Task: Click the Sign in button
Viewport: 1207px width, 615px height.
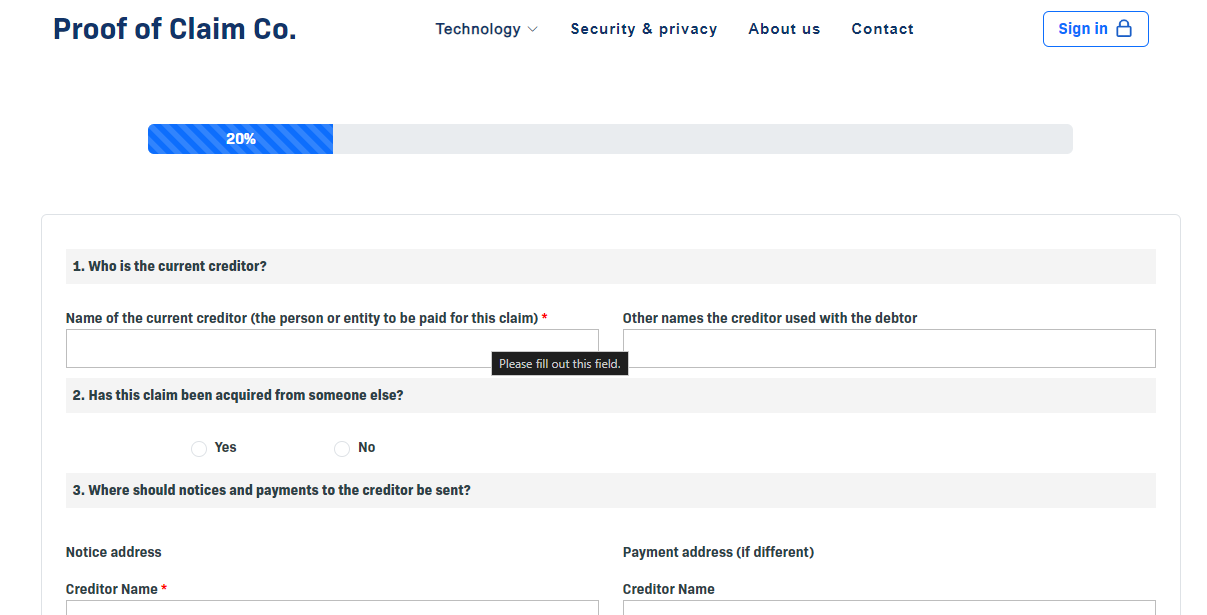Action: (1095, 29)
